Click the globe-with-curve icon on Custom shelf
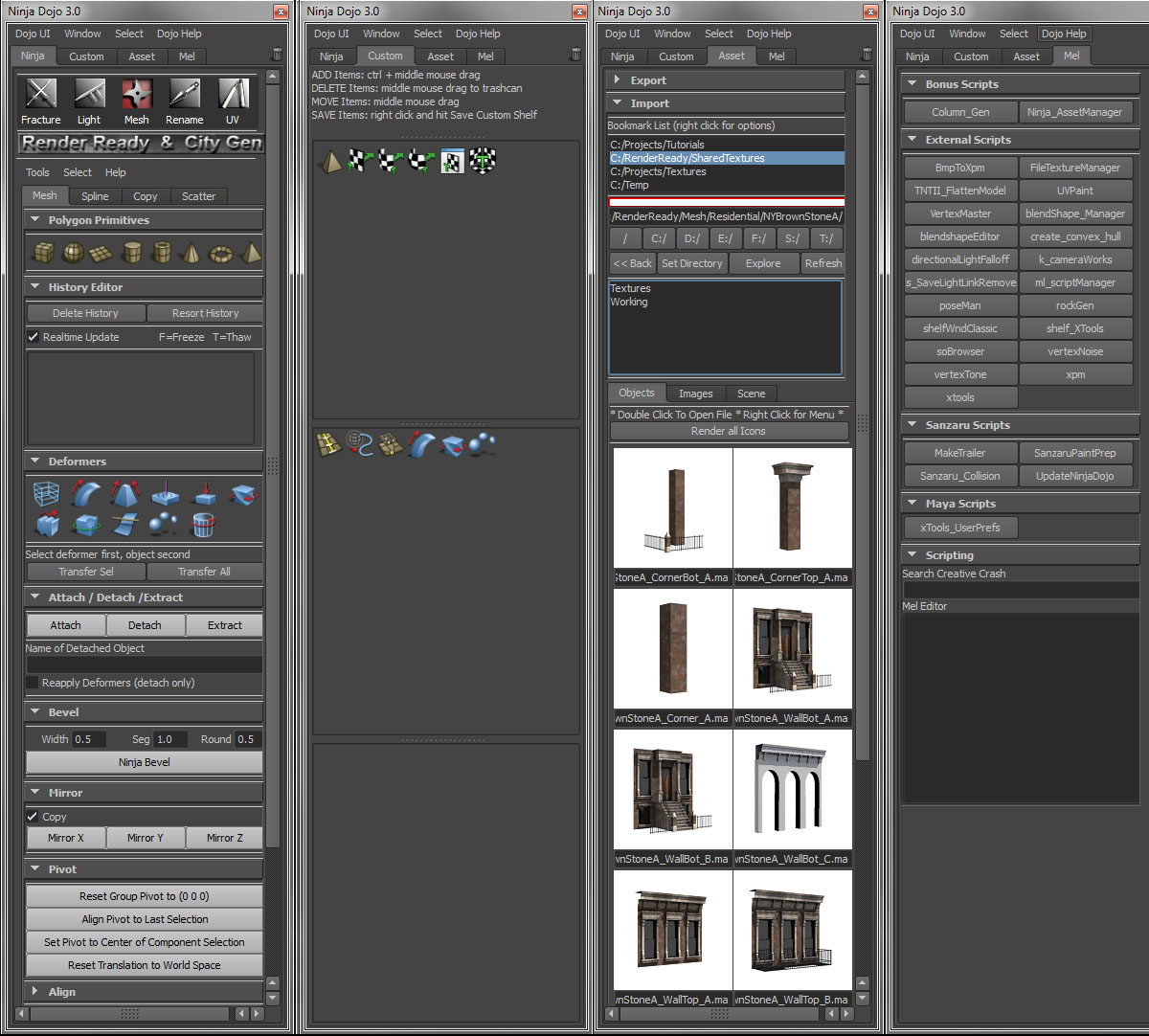This screenshot has width=1149, height=1036. pos(360,444)
